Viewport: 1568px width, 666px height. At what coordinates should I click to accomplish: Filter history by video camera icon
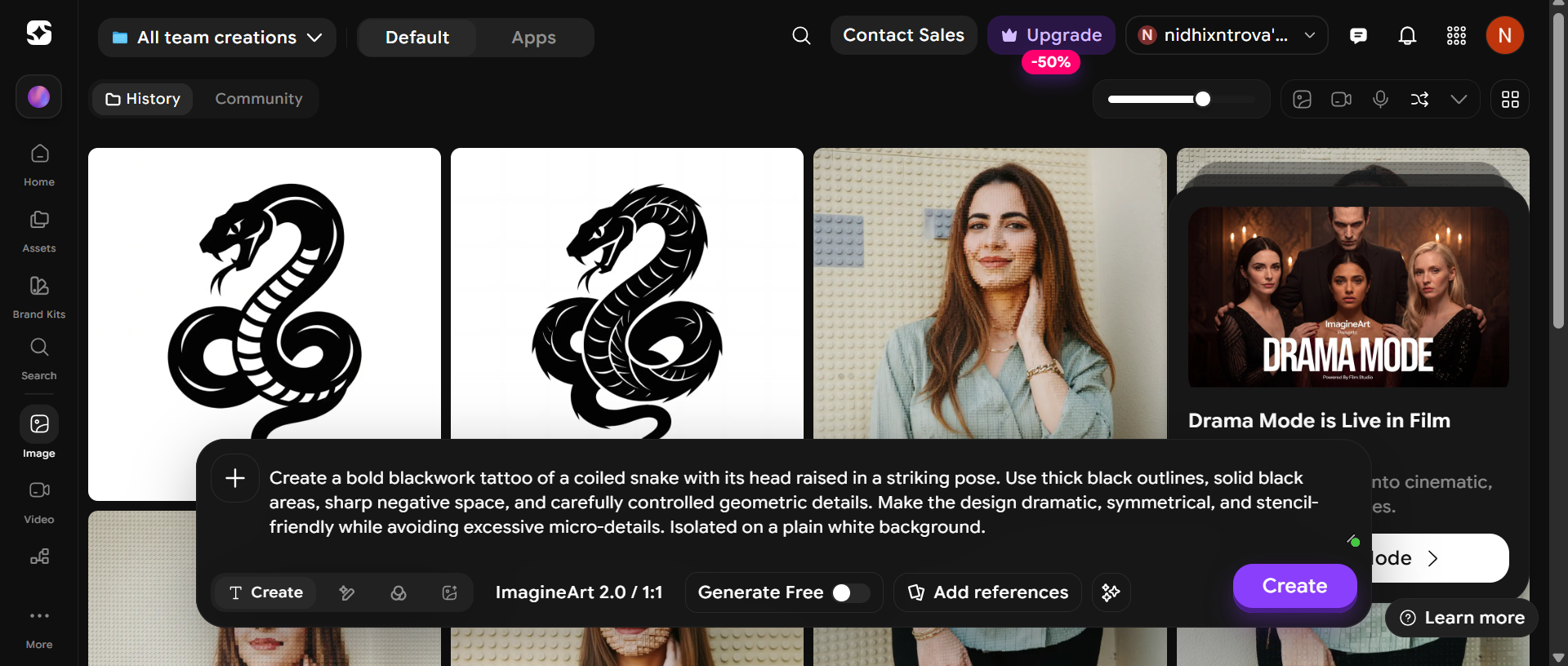[x=1341, y=99]
